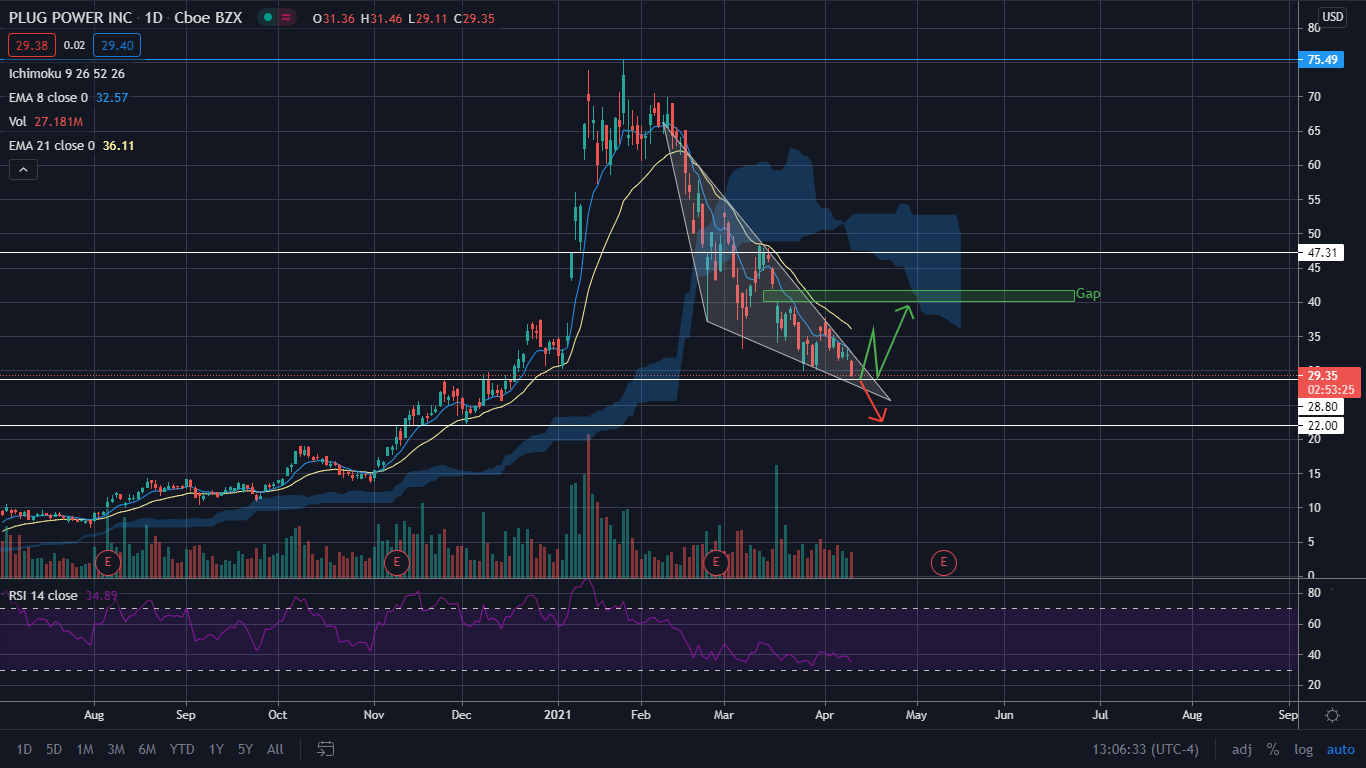The image size is (1366, 768).
Task: Click the L29.11 low value in header
Action: coord(426,19)
